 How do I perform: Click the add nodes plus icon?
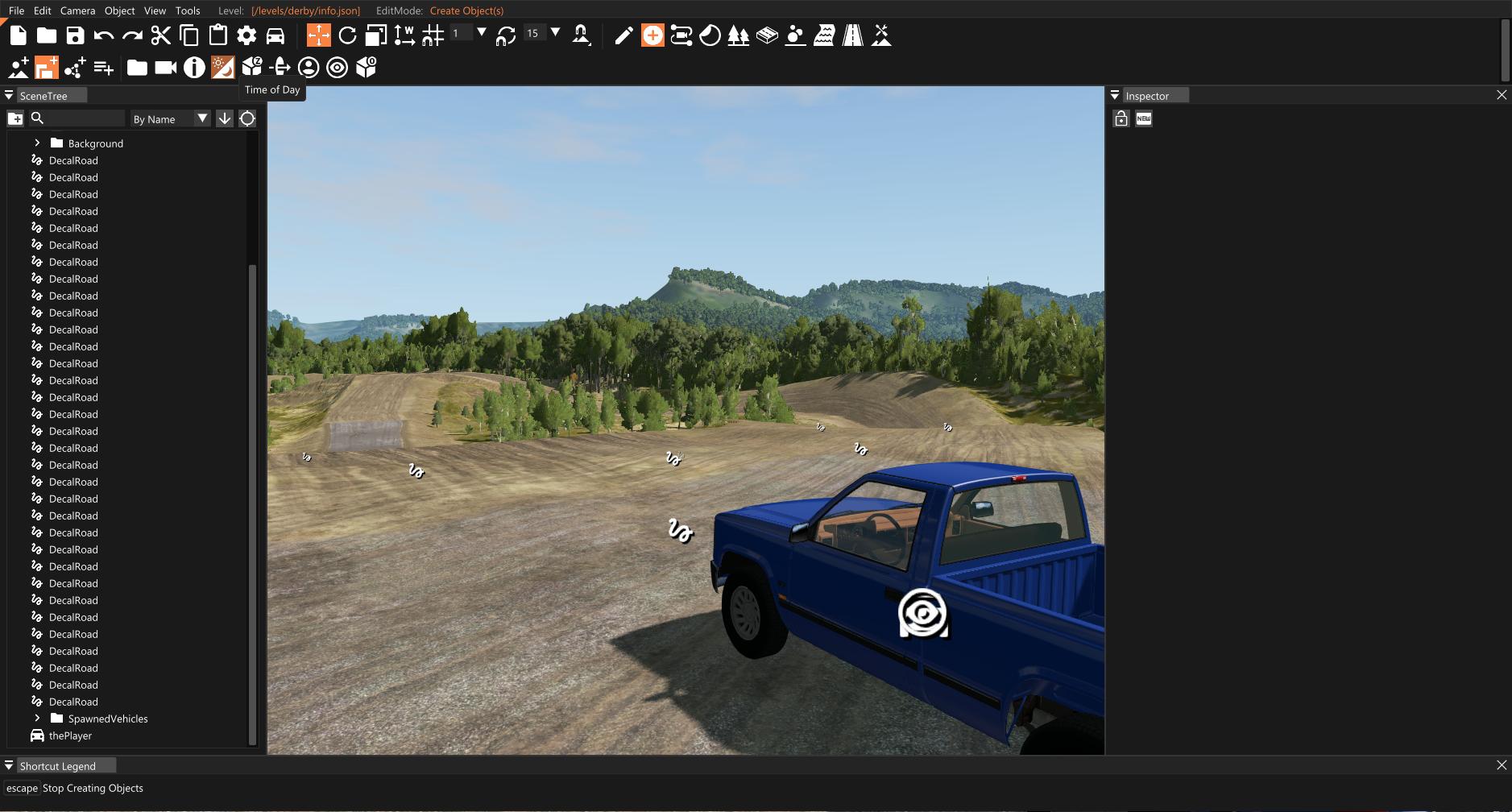pos(75,68)
